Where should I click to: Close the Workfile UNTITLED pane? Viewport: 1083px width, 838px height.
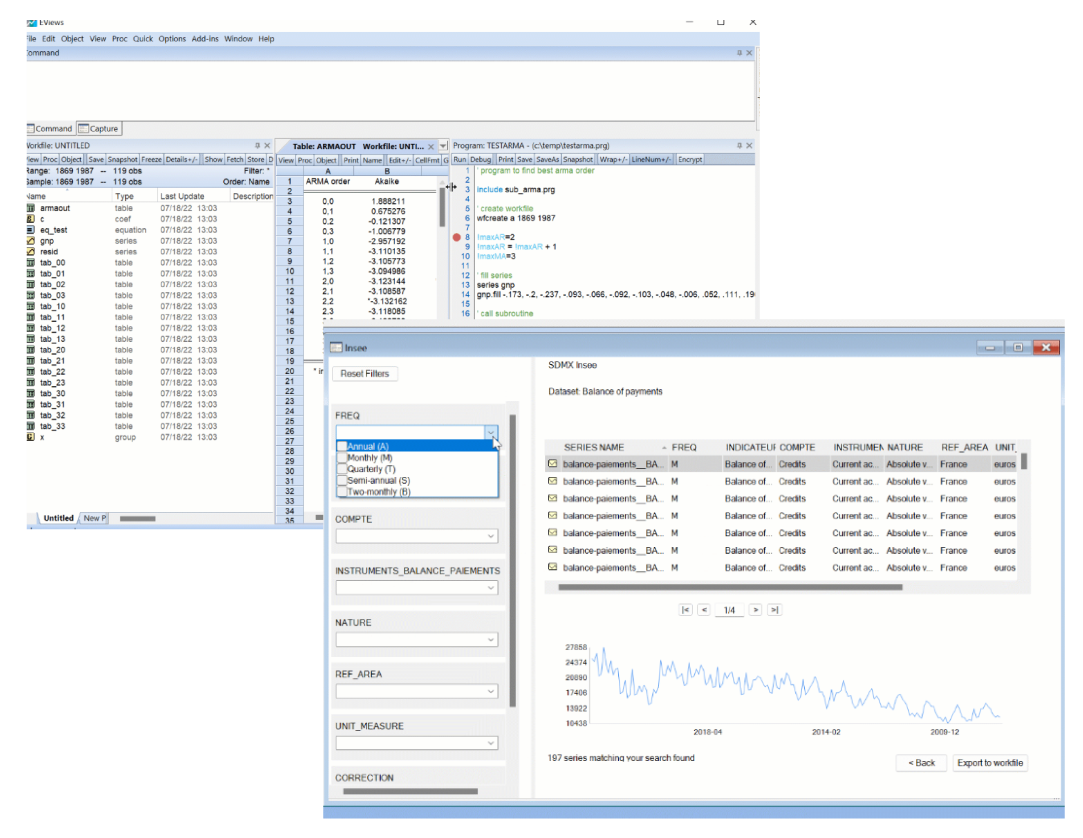(267, 146)
